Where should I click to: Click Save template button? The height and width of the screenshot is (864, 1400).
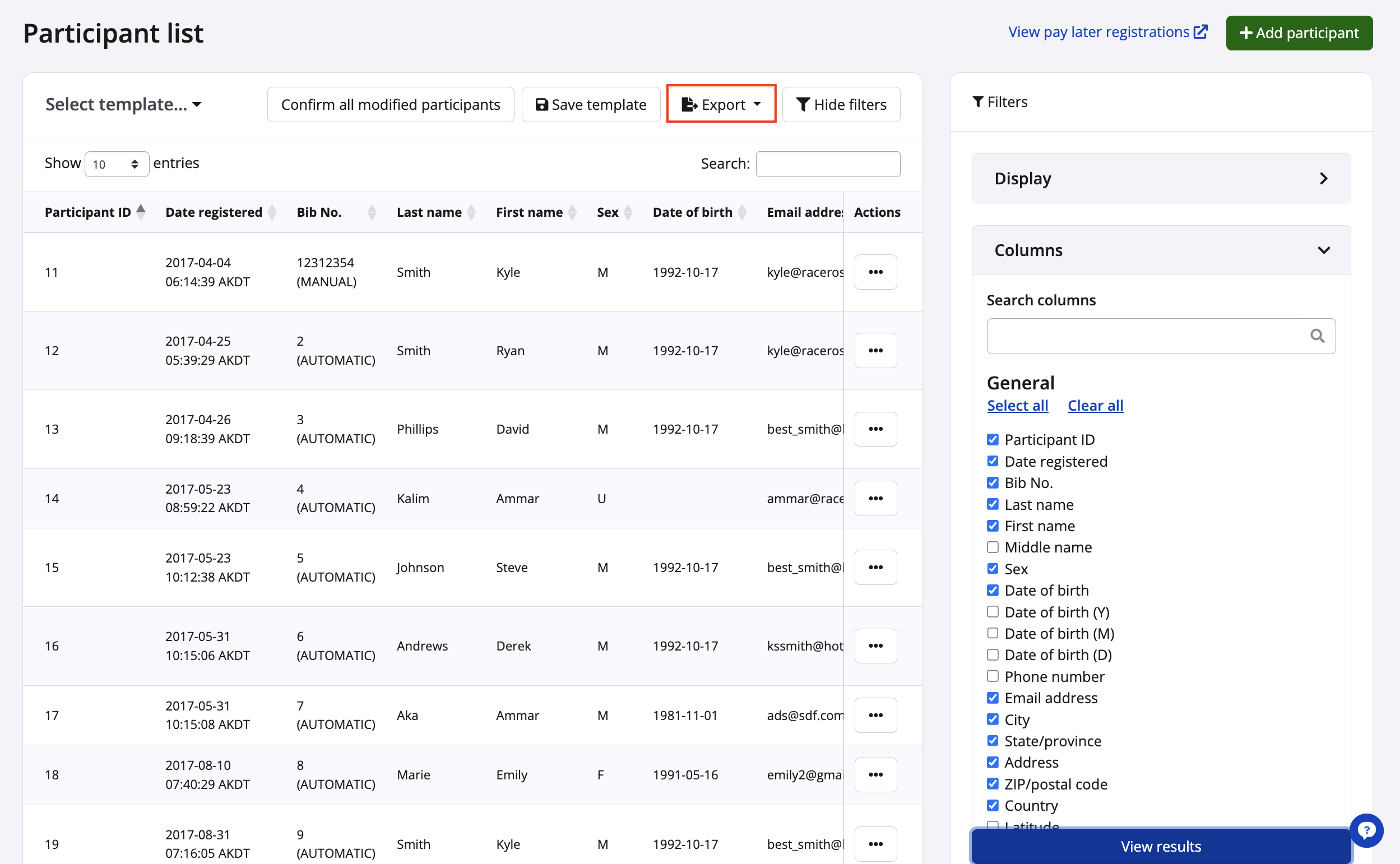[x=590, y=105]
